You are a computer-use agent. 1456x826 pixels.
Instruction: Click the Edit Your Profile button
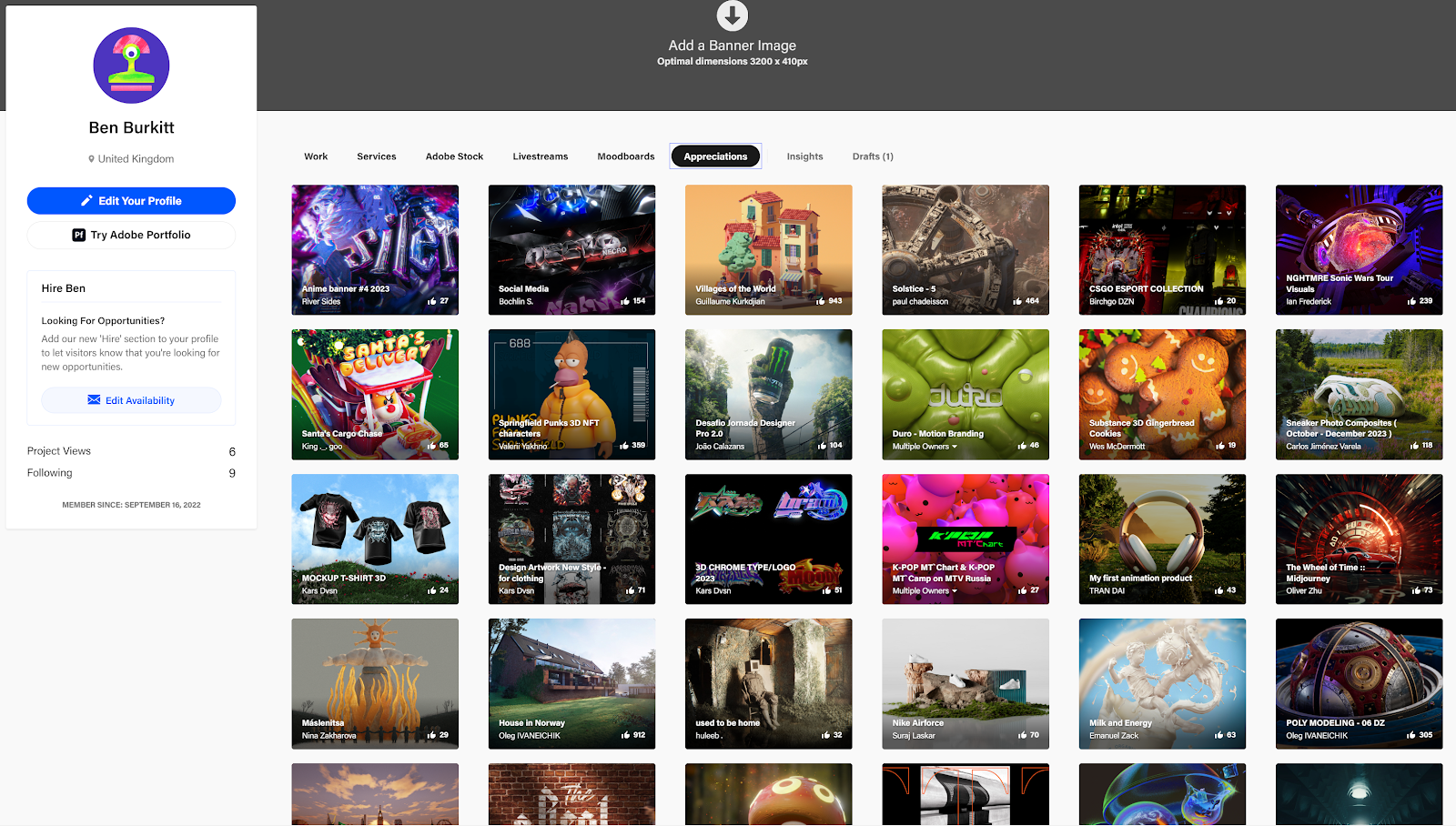coord(131,201)
